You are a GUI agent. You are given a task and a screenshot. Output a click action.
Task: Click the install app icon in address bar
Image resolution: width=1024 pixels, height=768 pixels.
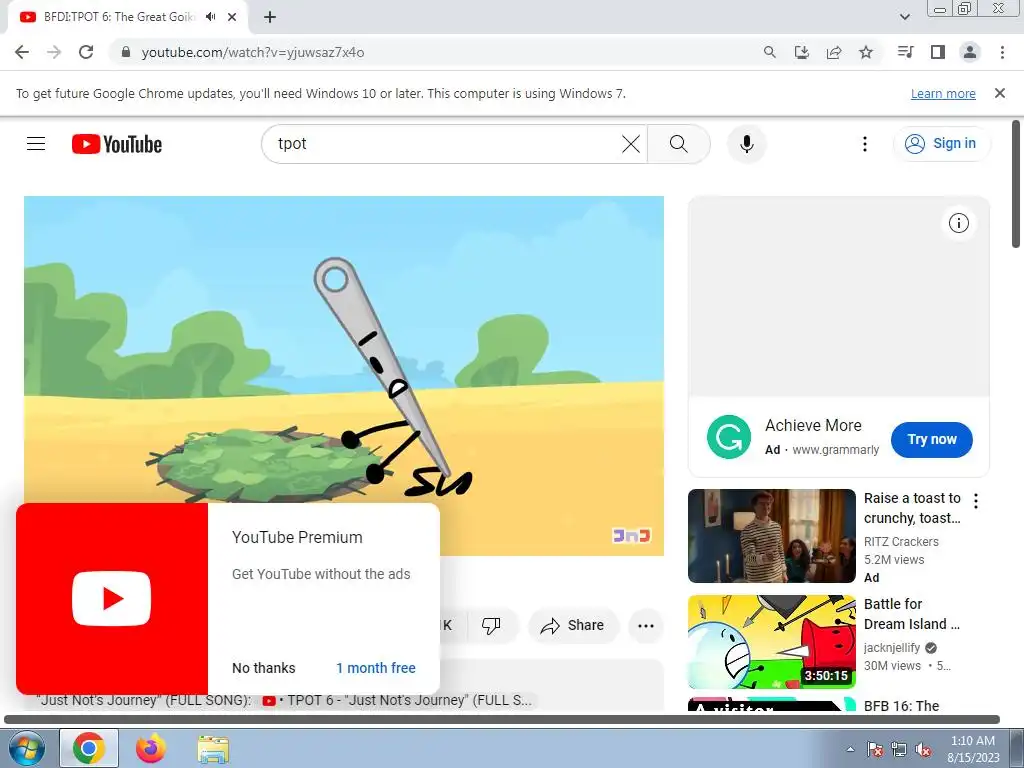pos(802,52)
